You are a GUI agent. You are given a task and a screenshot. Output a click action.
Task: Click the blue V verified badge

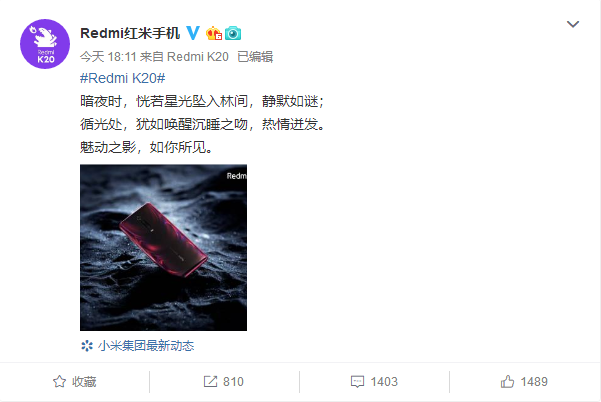click(193, 33)
